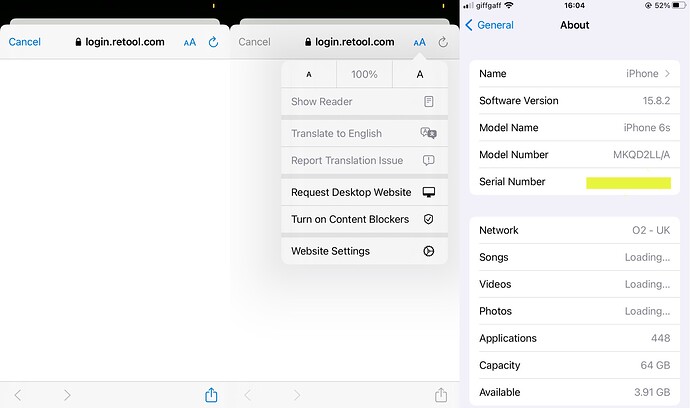Tap the Available value 3.91 GB
This screenshot has height=408, width=690.
click(x=652, y=392)
